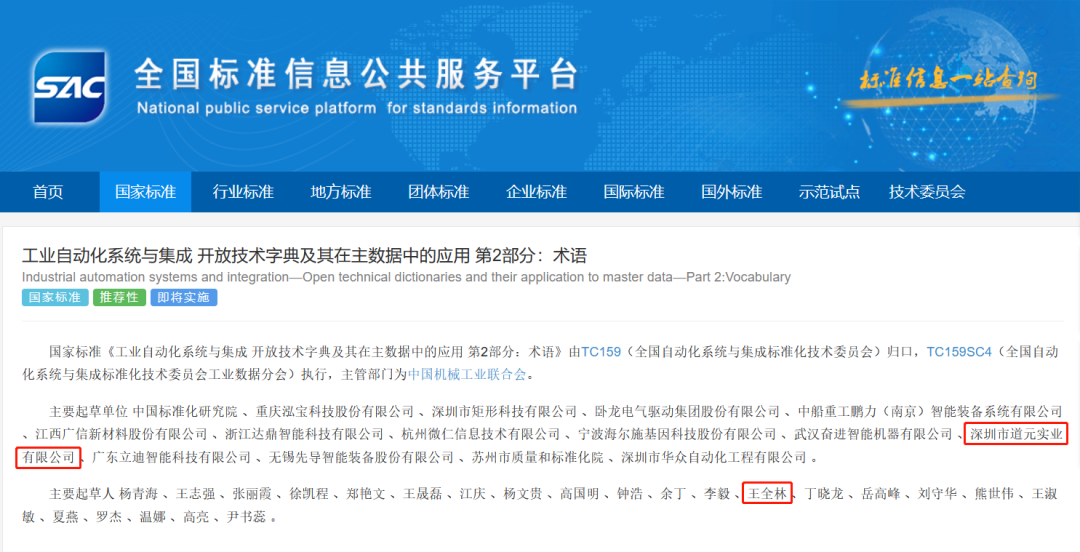Click the company 重庆泓宝科技股份有限公司
The width and height of the screenshot is (1080, 552).
click(335, 412)
